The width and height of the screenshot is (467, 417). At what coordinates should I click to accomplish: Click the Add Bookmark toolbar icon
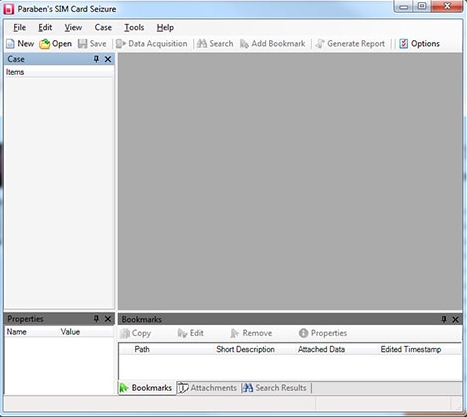coord(244,44)
